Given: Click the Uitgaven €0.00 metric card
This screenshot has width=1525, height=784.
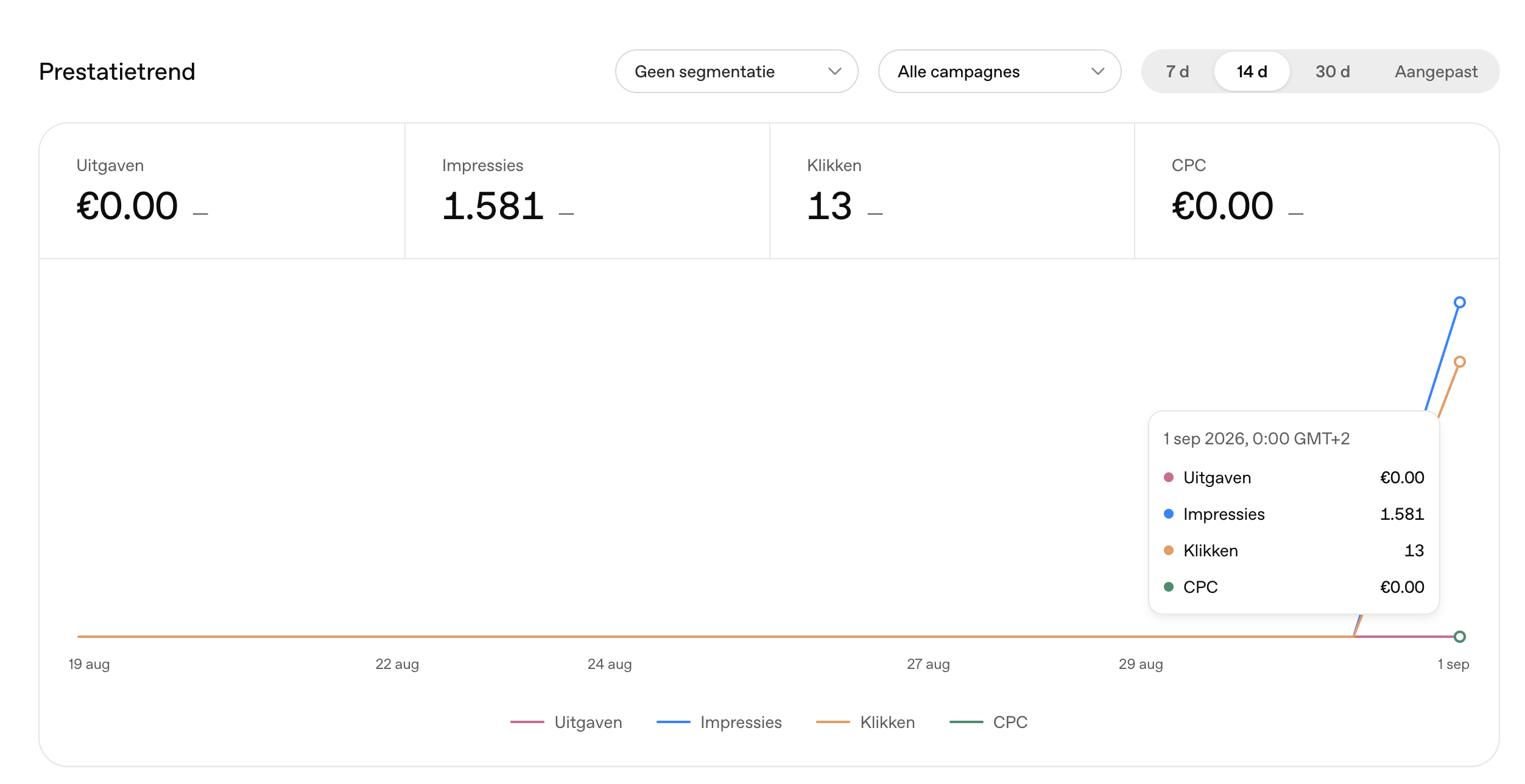Looking at the screenshot, I should pyautogui.click(x=222, y=191).
